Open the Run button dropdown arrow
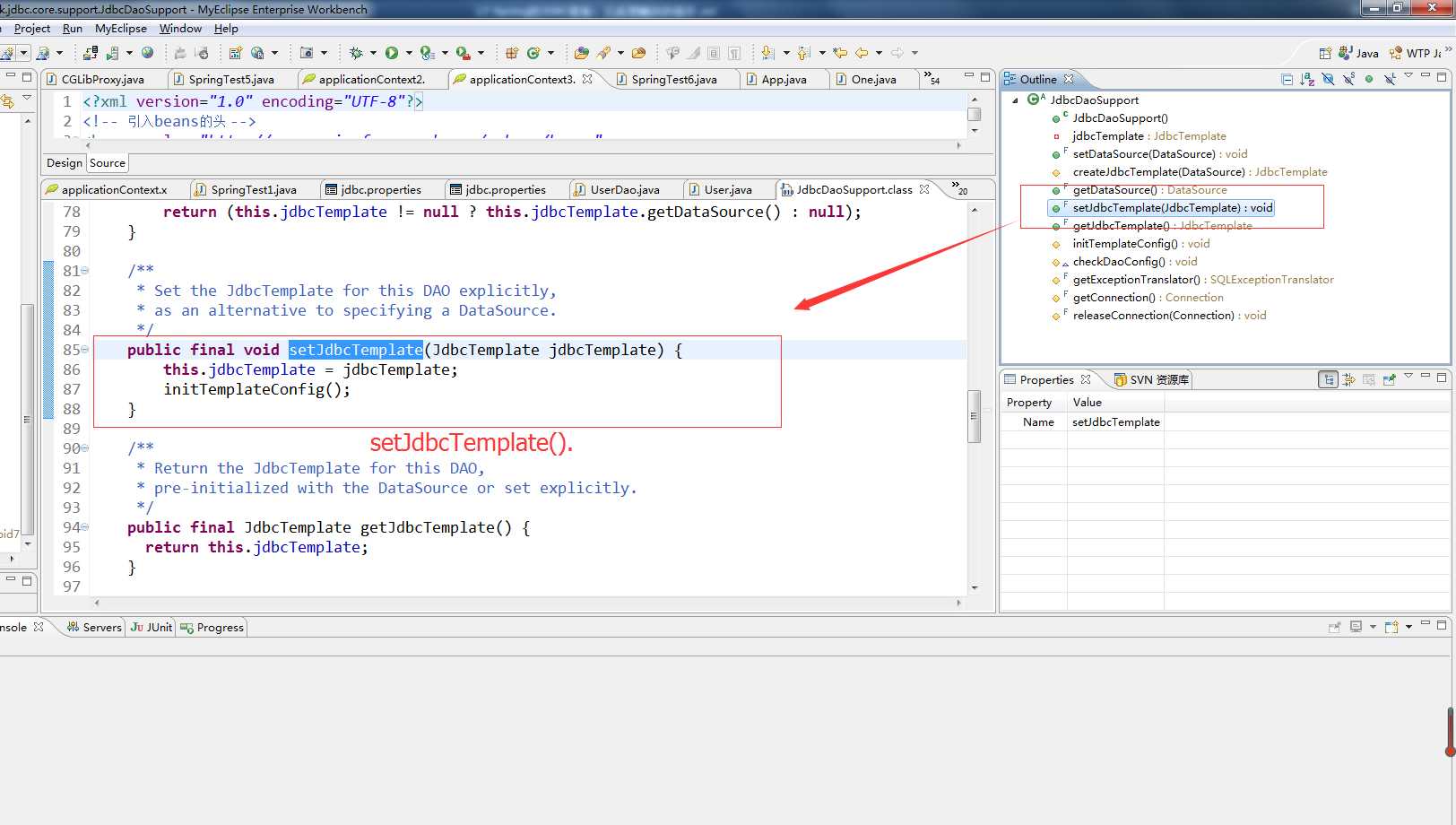1456x825 pixels. [x=409, y=53]
